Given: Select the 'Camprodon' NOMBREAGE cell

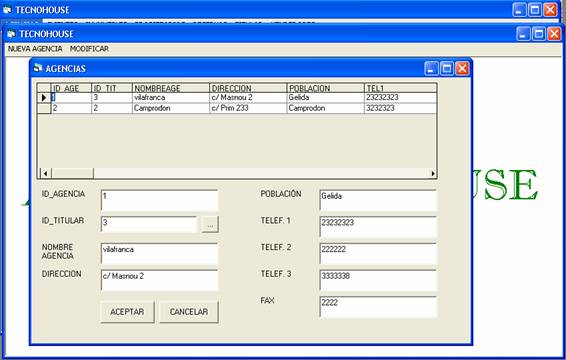Looking at the screenshot, I should pos(171,108).
